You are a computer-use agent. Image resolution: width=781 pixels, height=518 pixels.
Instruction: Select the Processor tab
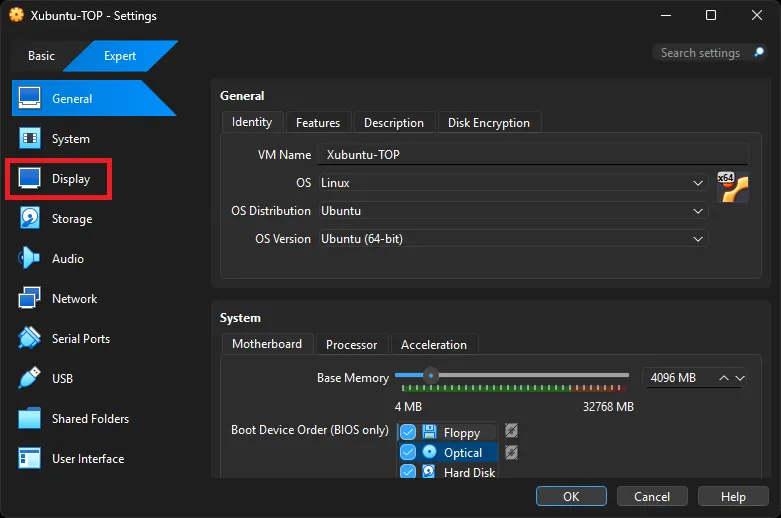point(352,345)
